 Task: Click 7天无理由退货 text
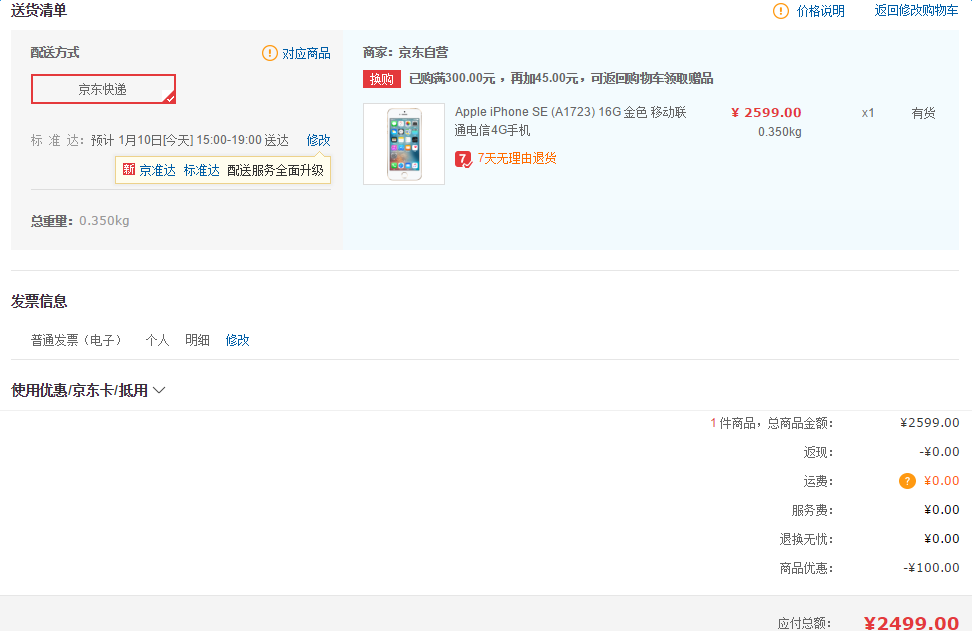point(517,159)
